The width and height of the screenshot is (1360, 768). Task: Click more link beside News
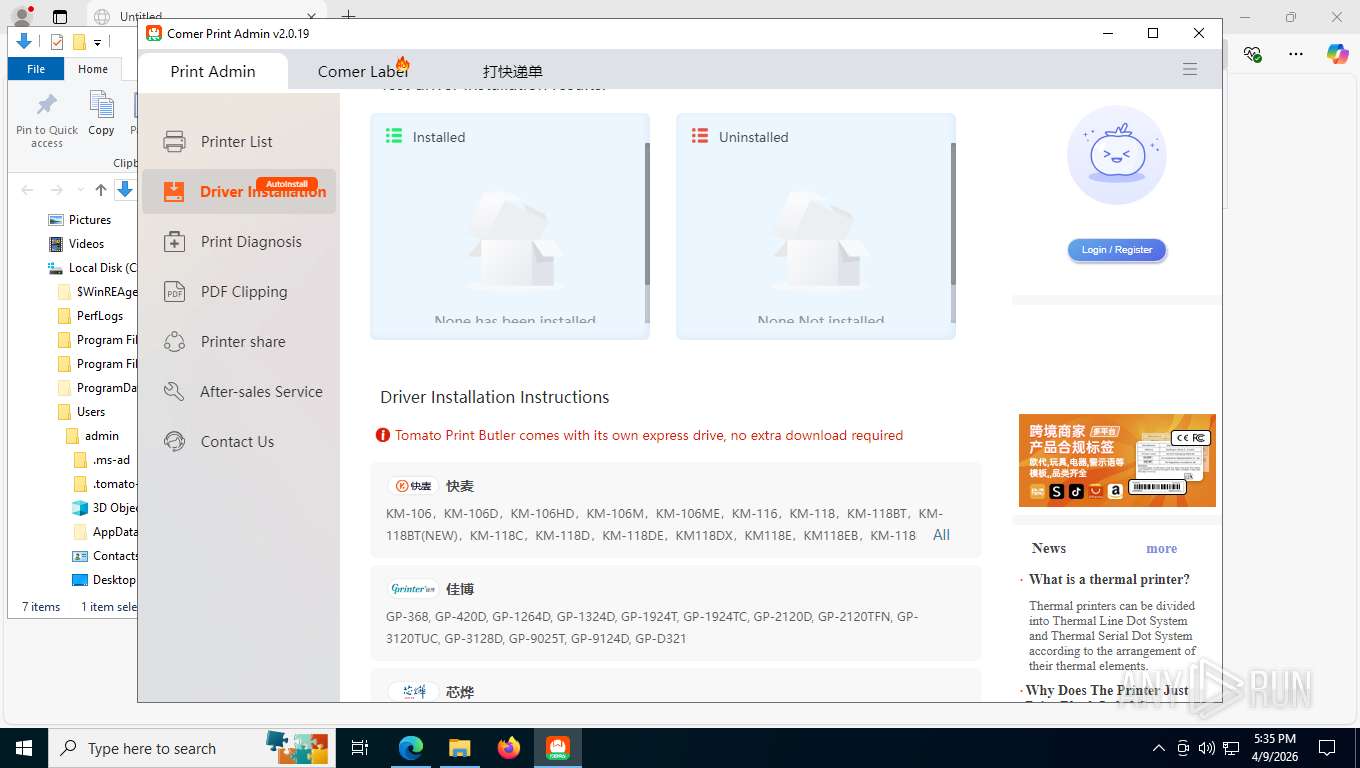[1161, 548]
